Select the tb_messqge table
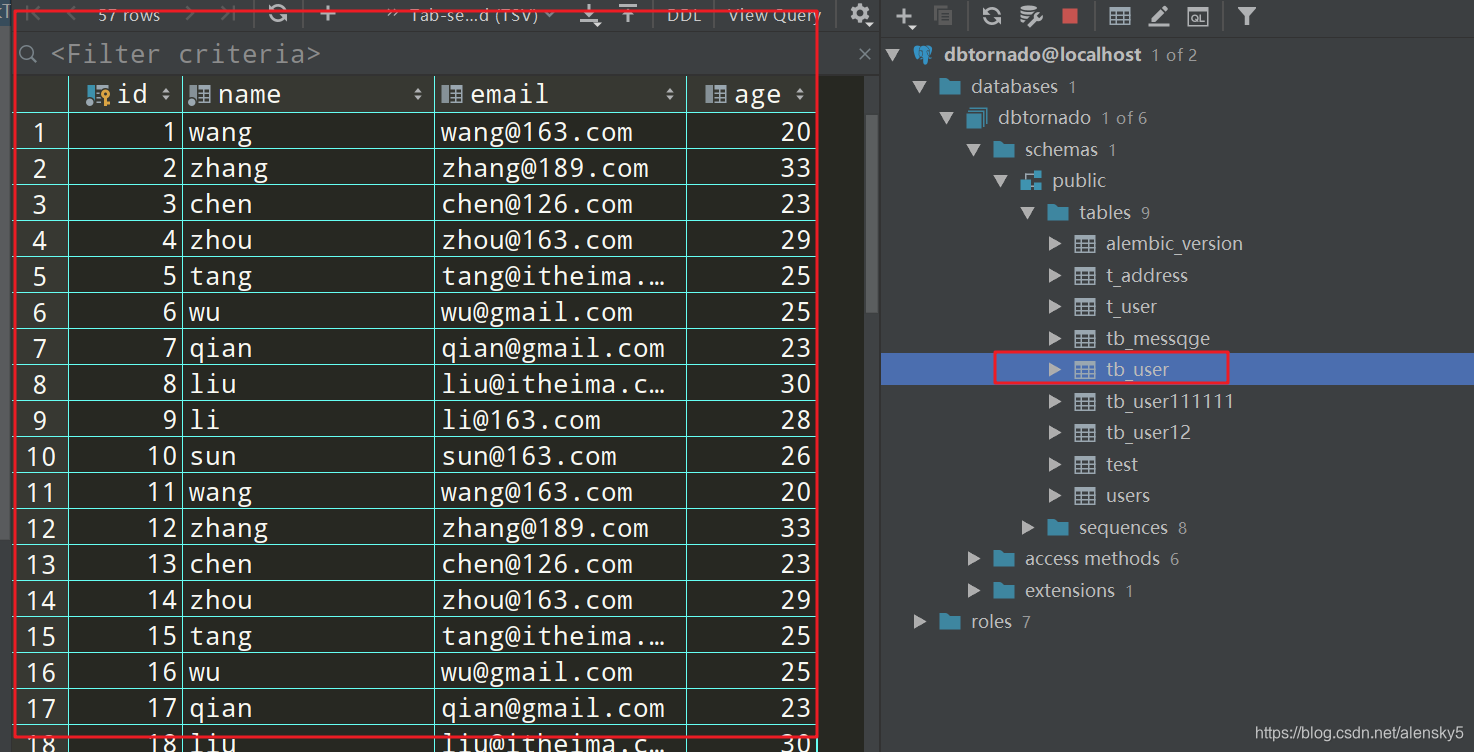The height and width of the screenshot is (752, 1474). pos(1158,339)
